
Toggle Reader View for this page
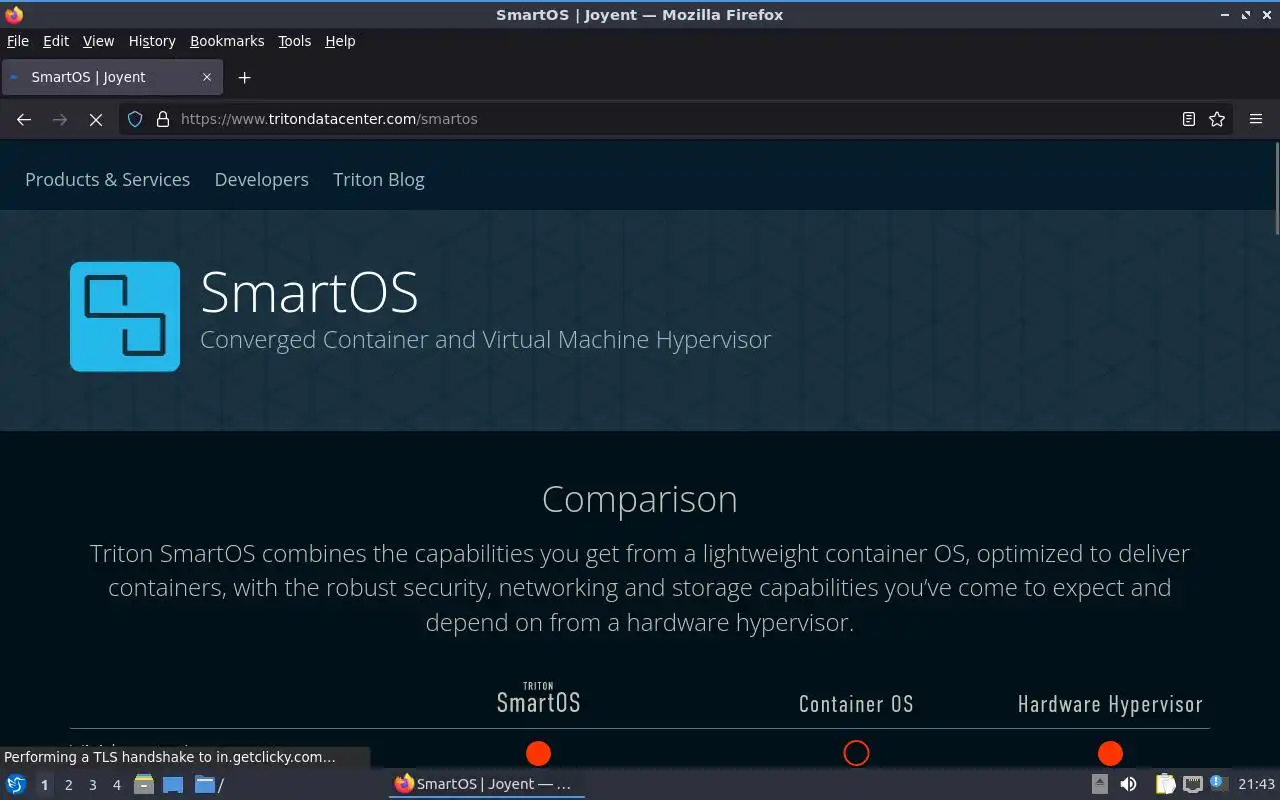1189,119
